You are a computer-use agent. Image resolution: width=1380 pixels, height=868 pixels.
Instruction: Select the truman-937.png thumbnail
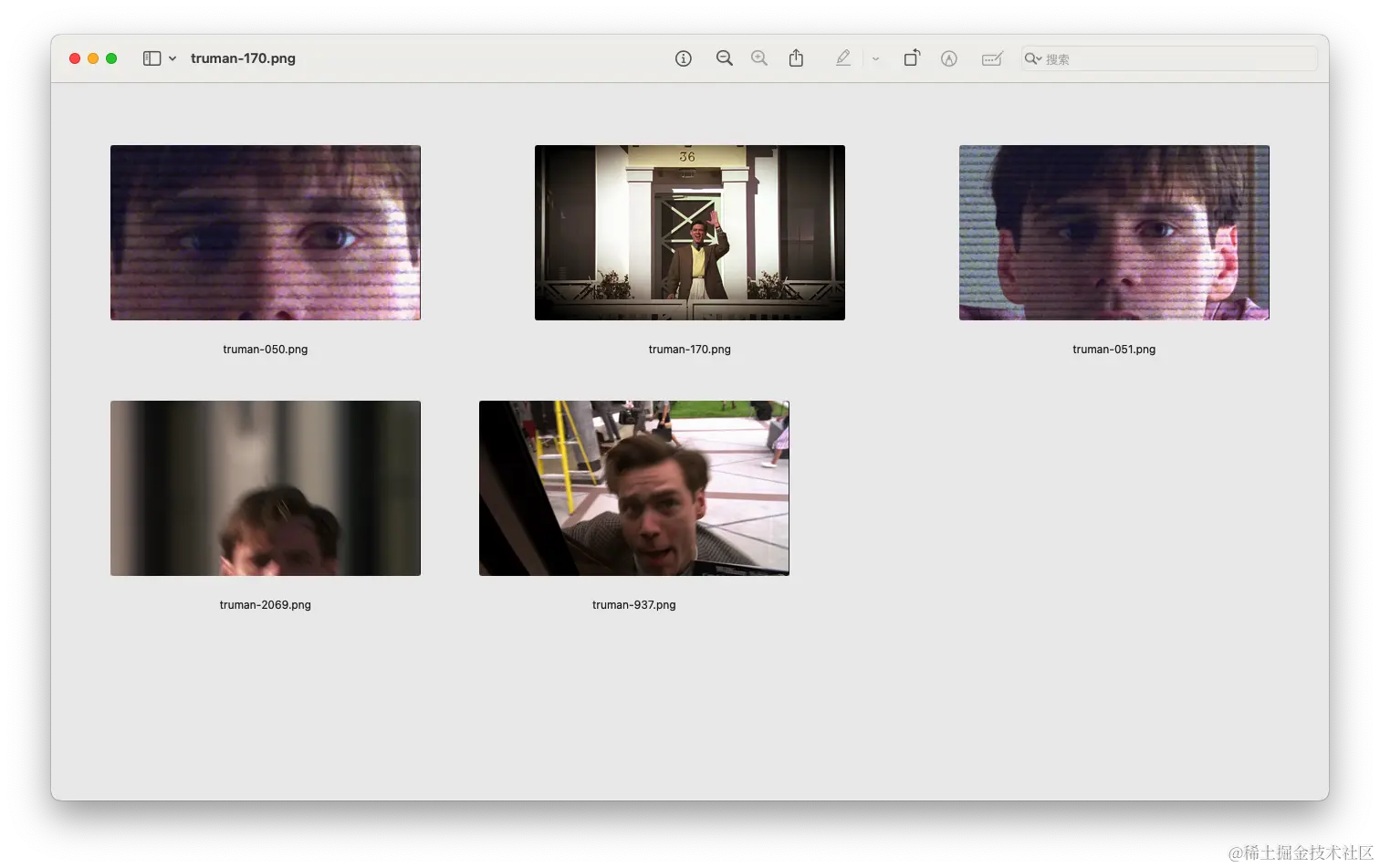633,488
